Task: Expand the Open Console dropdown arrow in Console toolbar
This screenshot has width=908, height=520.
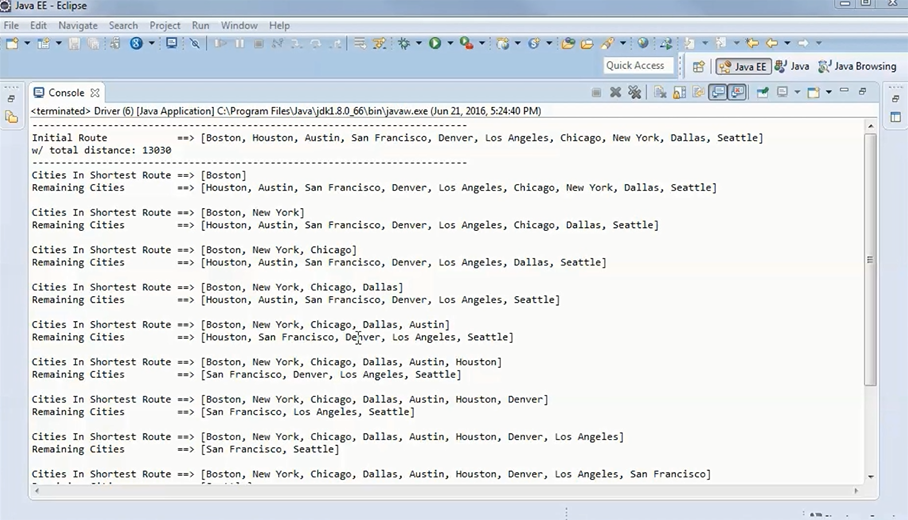Action: (829, 92)
